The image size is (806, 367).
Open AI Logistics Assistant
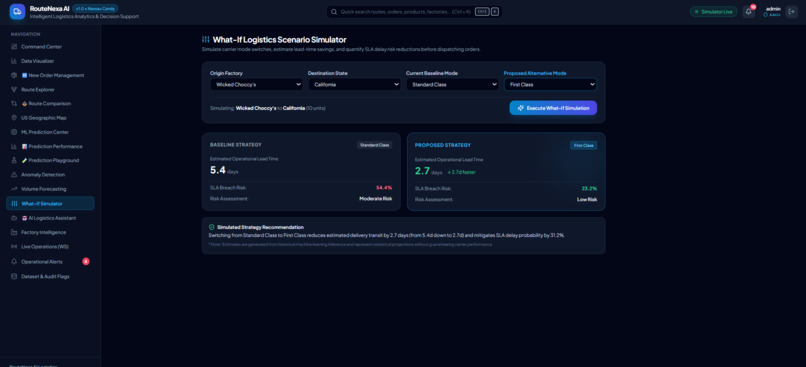click(x=50, y=218)
